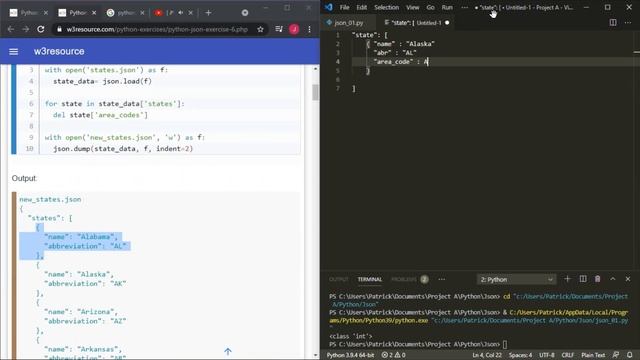Screen dimensions: 640x360
Task: Switch to the OUTPUT panel tab
Action: [x=339, y=280]
